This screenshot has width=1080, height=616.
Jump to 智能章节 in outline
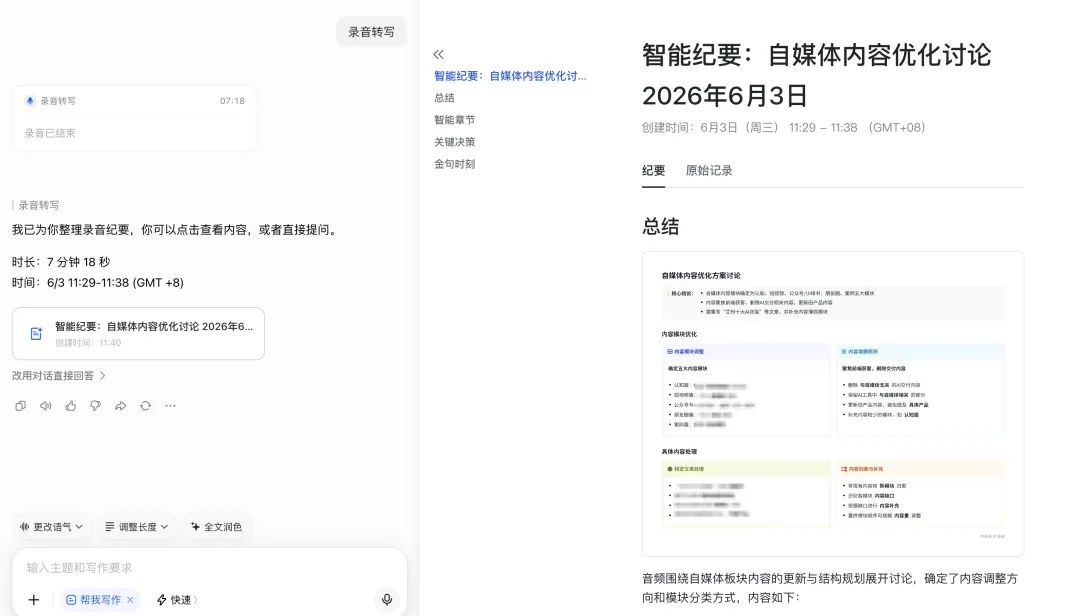tap(455, 120)
